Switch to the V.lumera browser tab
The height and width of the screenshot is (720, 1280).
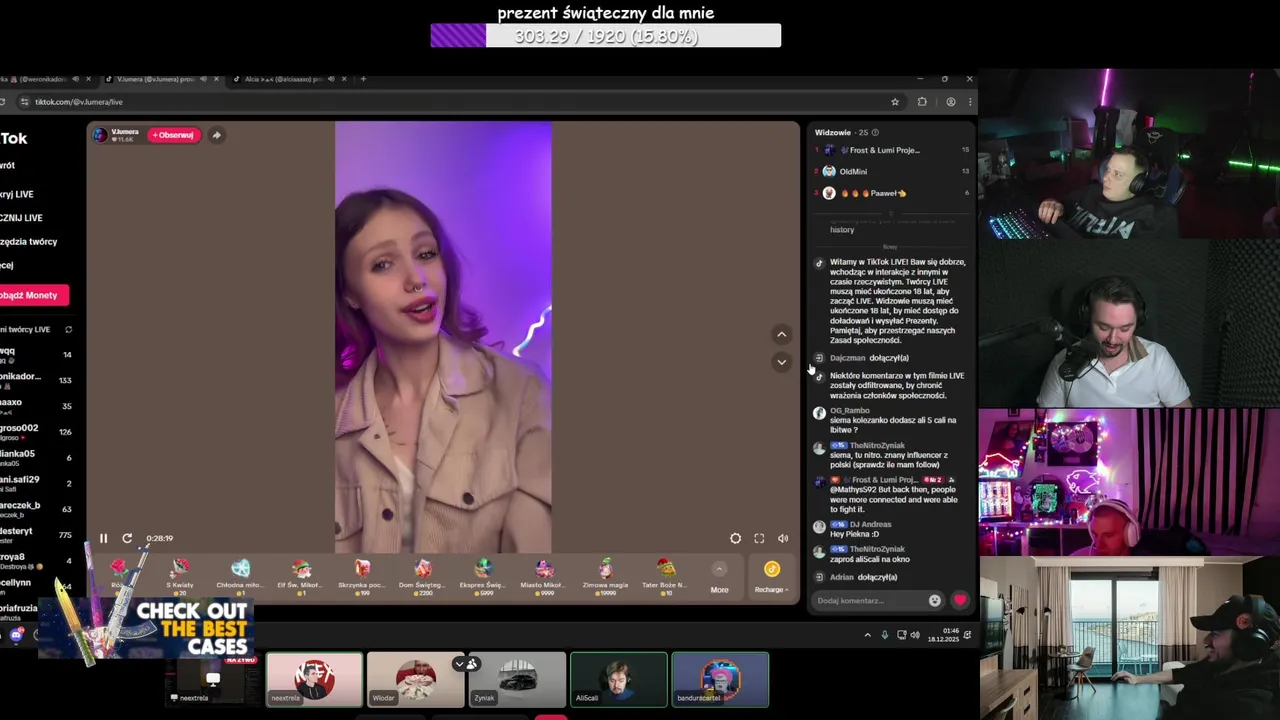(x=160, y=79)
